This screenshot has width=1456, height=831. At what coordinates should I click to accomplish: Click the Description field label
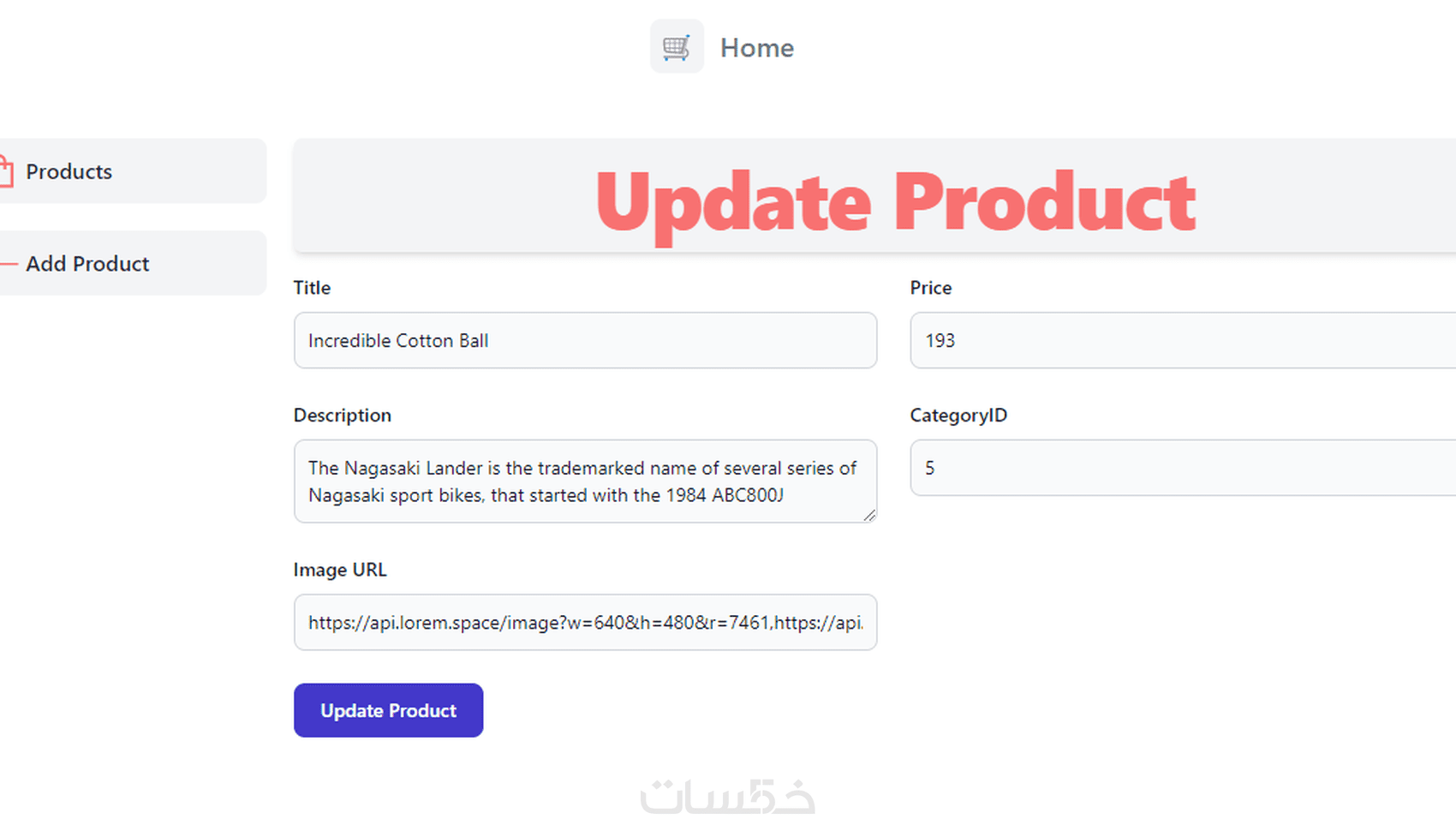[342, 415]
